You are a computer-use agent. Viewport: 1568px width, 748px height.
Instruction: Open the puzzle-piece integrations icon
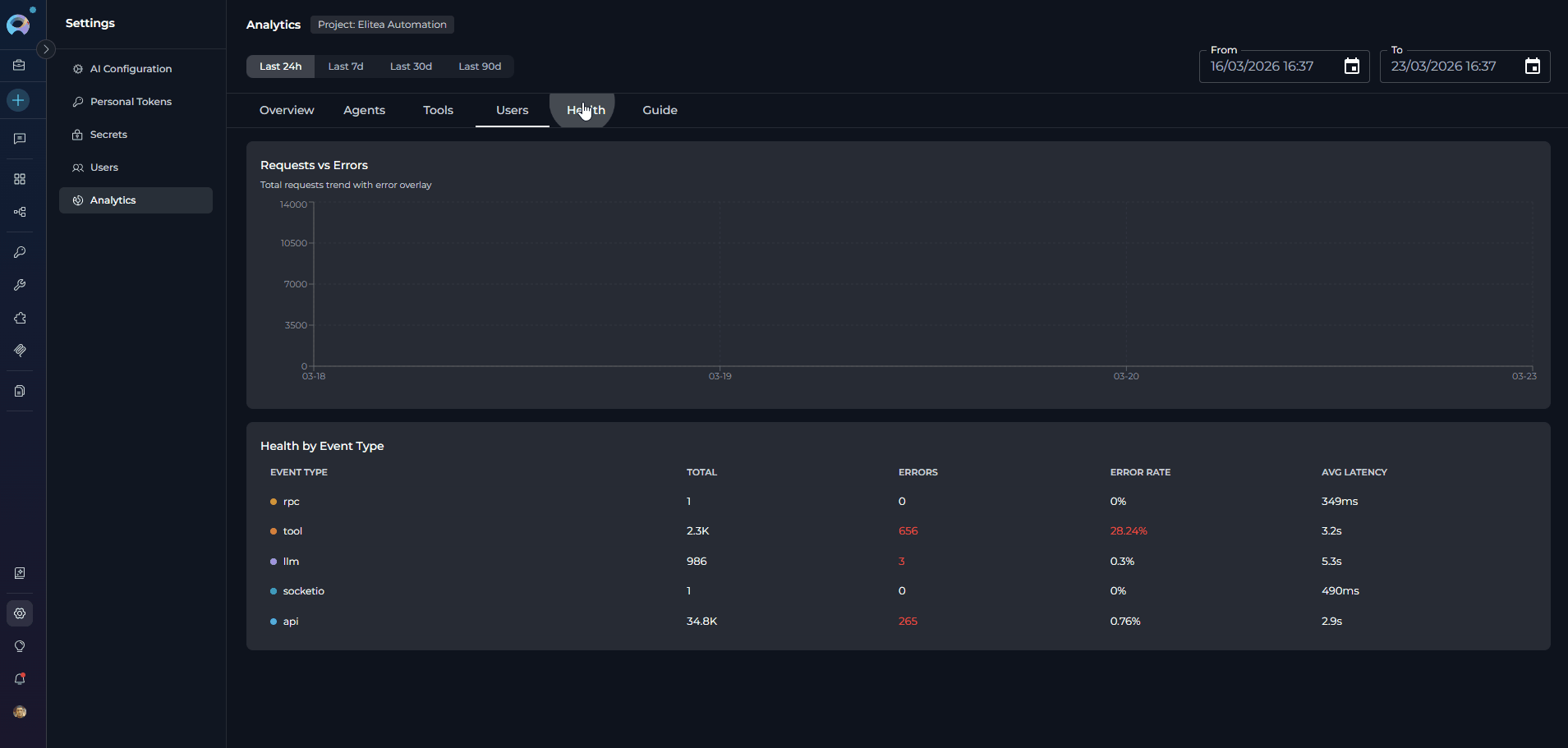tap(20, 318)
